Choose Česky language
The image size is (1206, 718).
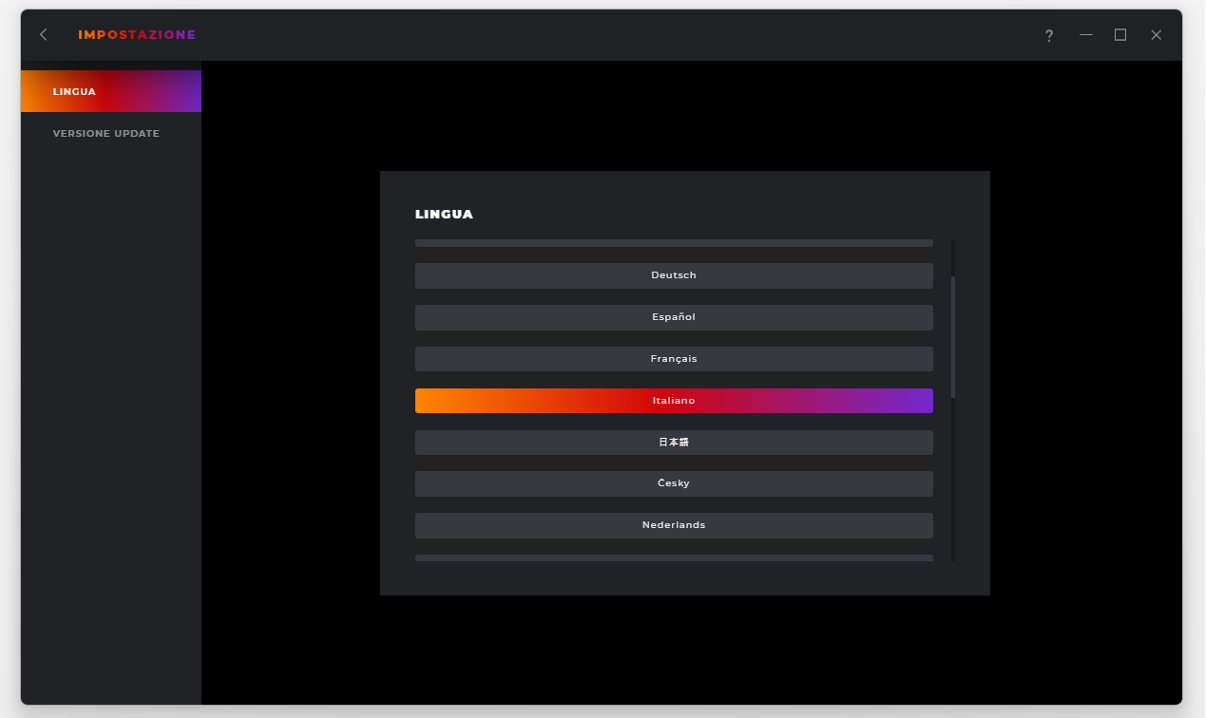674,484
